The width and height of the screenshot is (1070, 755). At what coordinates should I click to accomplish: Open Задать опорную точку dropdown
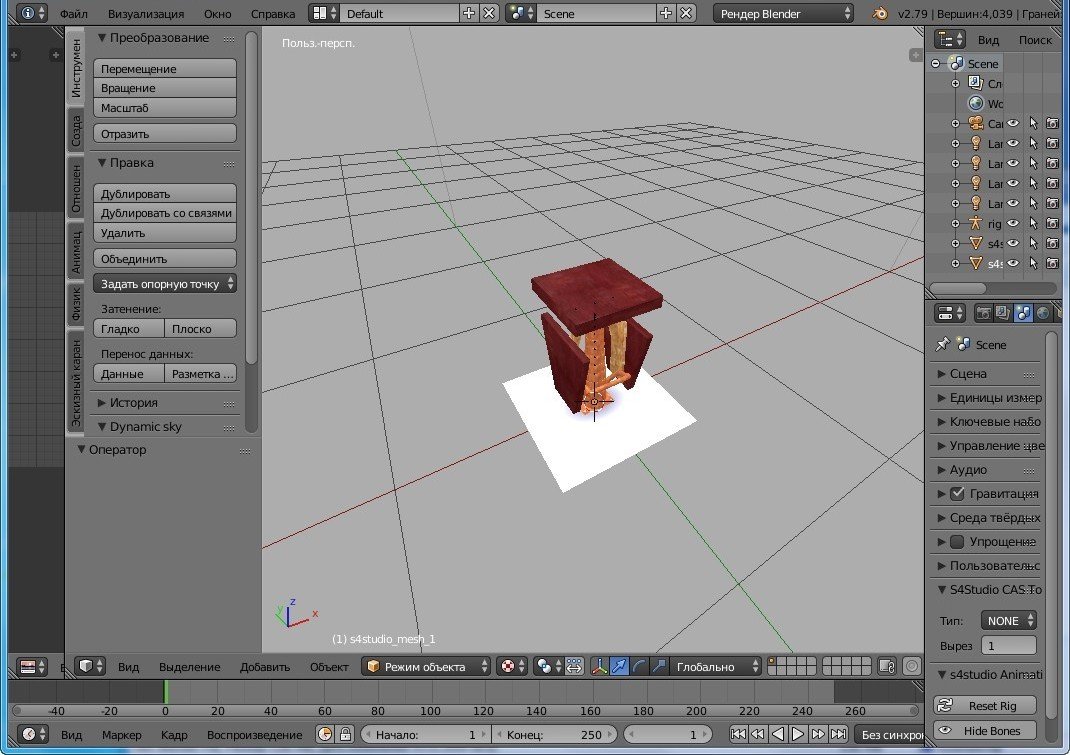(164, 283)
